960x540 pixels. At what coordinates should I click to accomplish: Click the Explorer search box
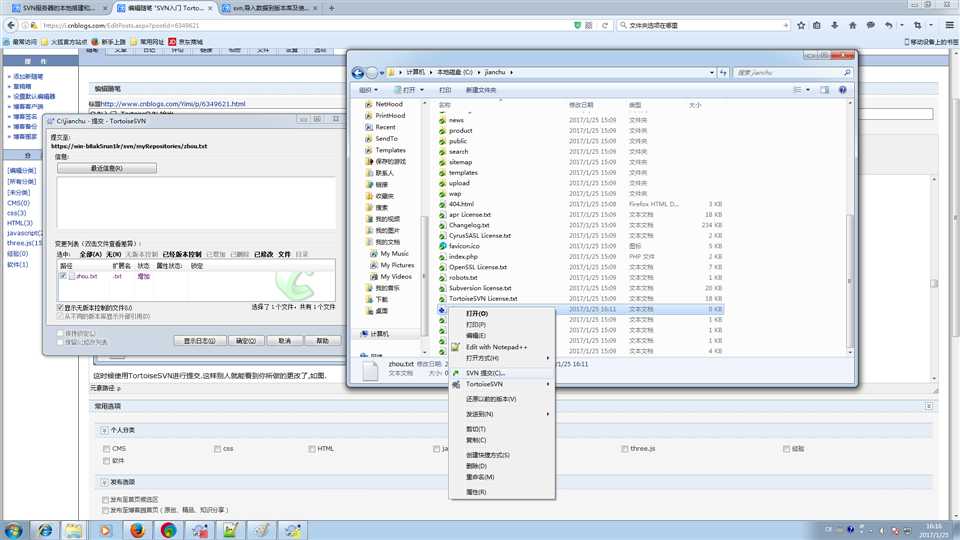click(x=793, y=72)
